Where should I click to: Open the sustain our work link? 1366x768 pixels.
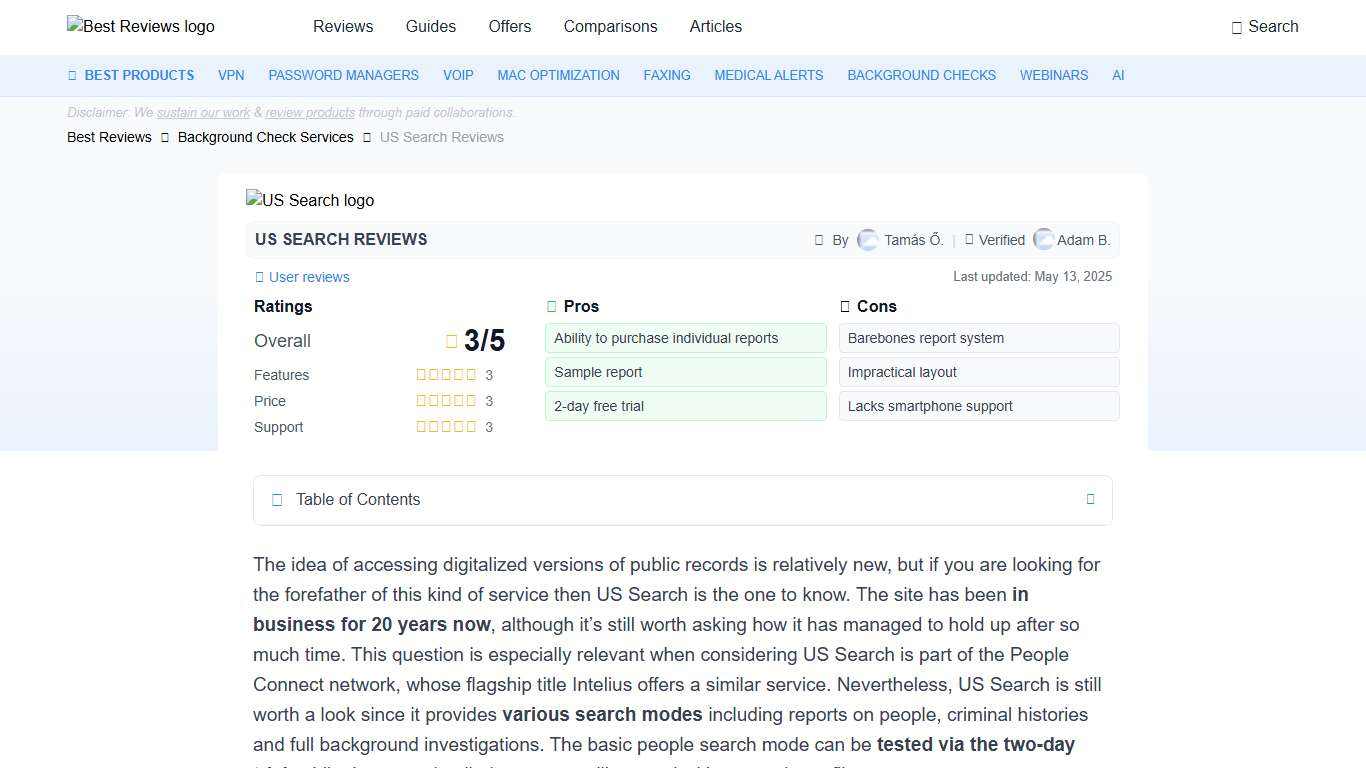[203, 112]
